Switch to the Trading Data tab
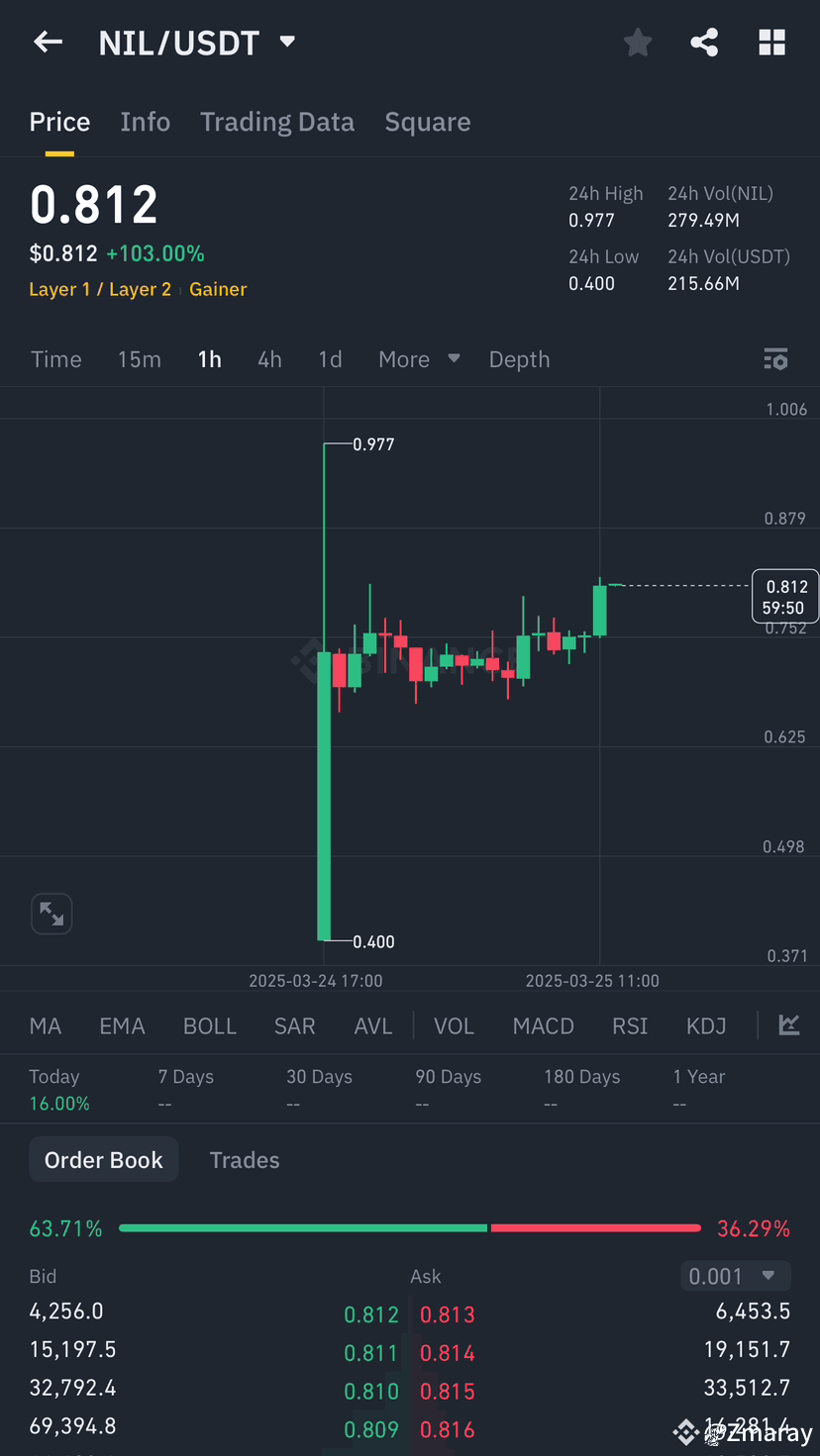Image resolution: width=820 pixels, height=1456 pixels. click(277, 121)
